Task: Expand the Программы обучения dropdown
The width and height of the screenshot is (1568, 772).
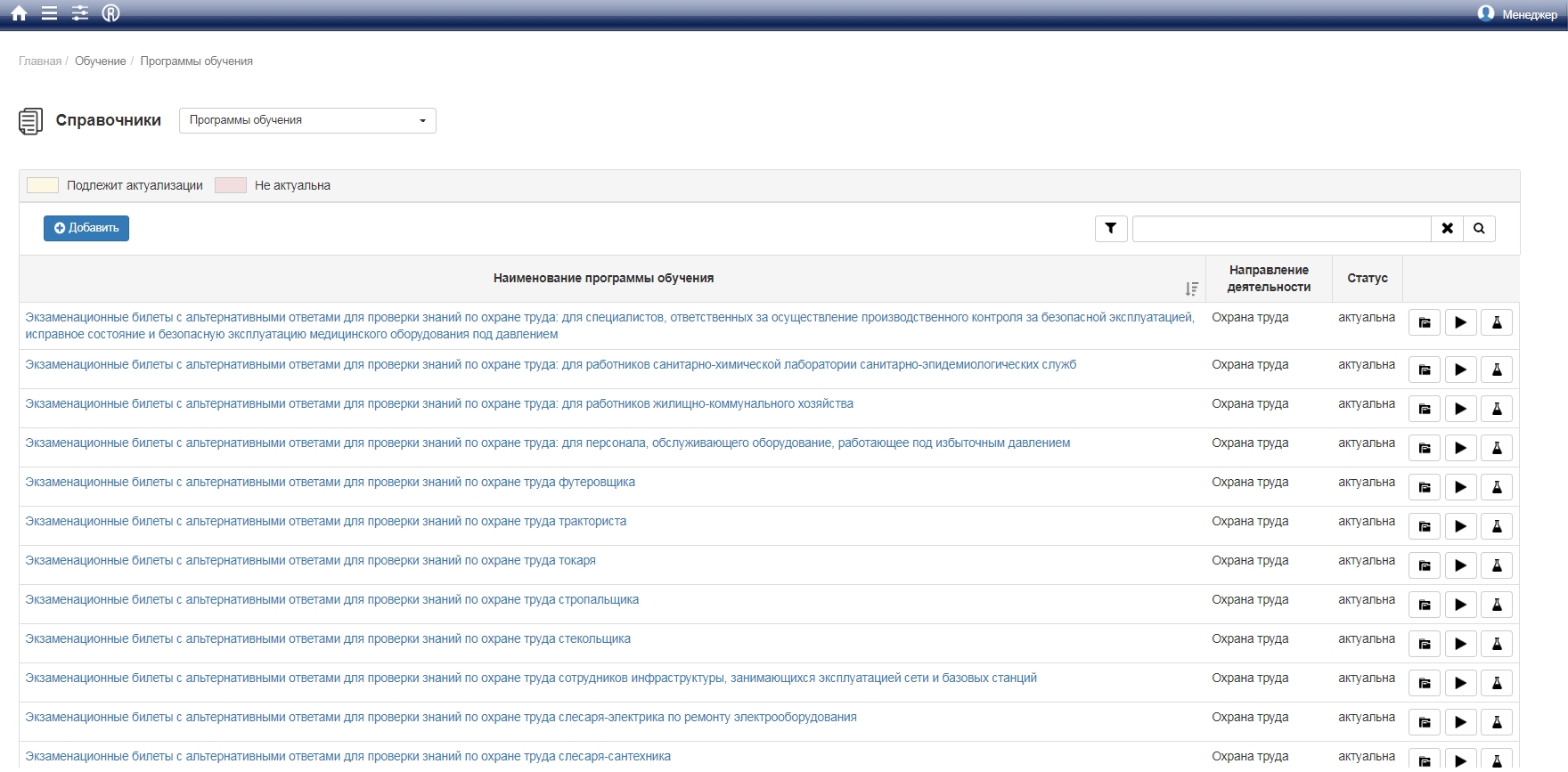Action: [307, 120]
